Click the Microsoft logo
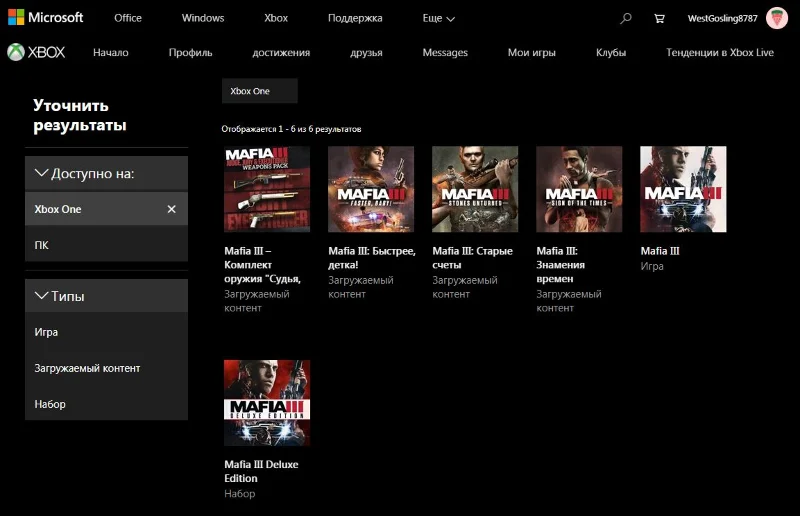Image resolution: width=800 pixels, height=516 pixels. click(x=43, y=18)
